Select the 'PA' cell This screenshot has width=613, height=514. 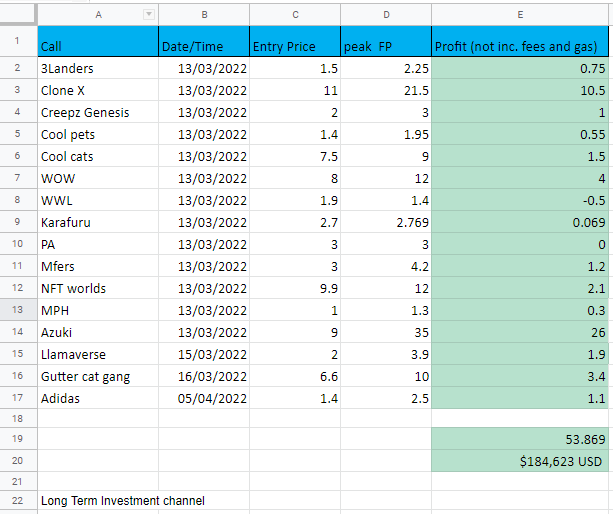click(98, 244)
